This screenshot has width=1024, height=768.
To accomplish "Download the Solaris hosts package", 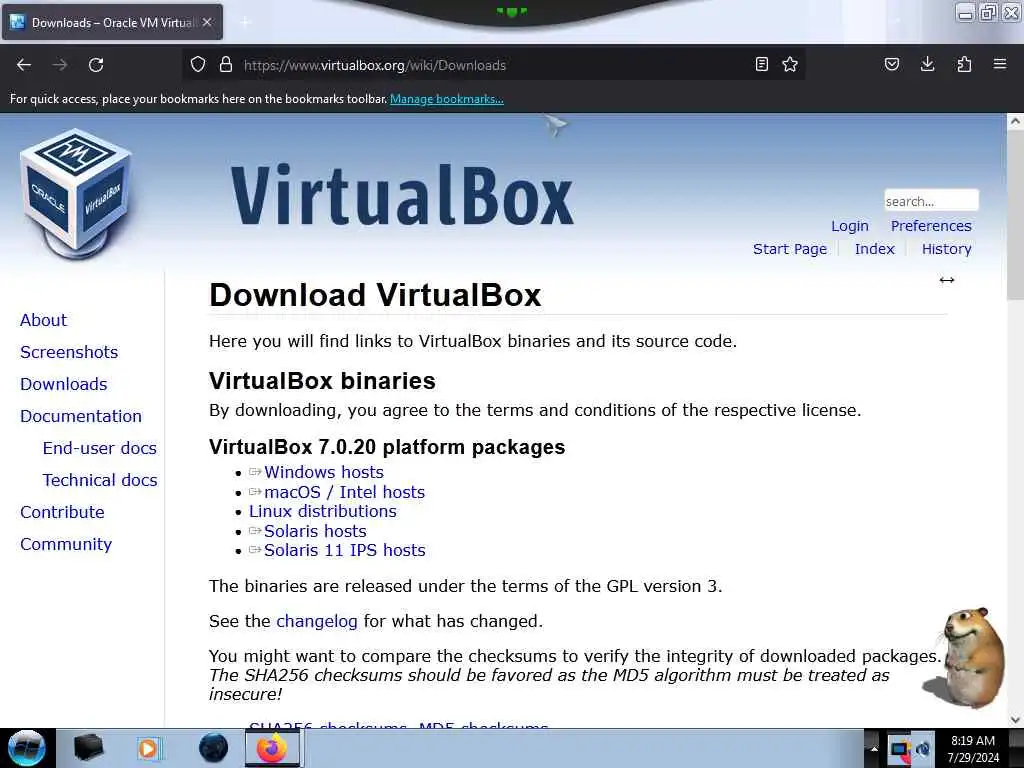I will coord(315,531).
